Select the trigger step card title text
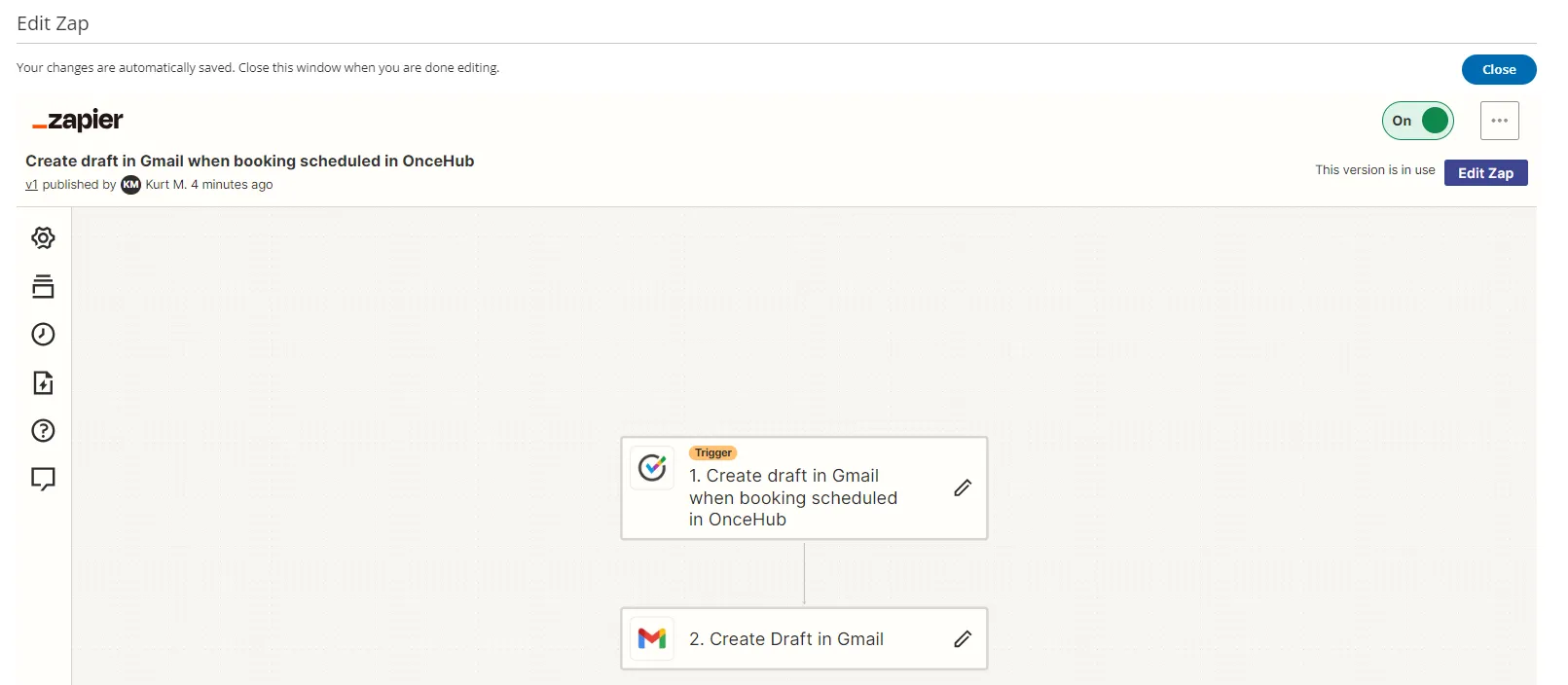1568x685 pixels. coord(793,497)
